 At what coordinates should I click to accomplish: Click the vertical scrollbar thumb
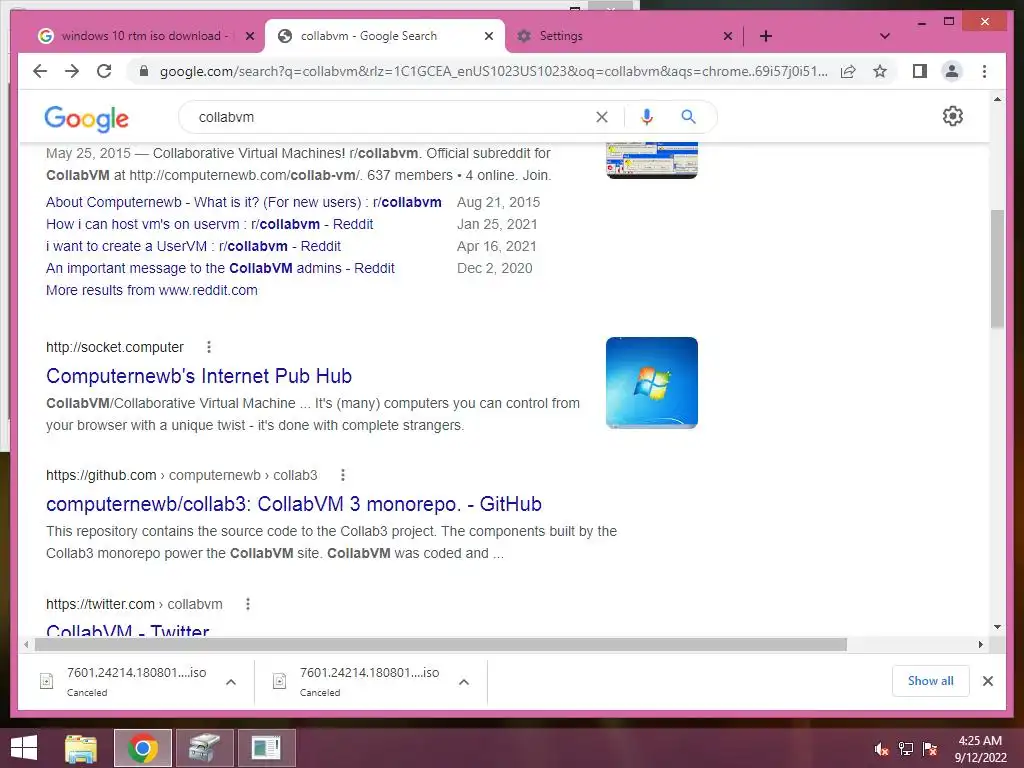click(x=997, y=268)
